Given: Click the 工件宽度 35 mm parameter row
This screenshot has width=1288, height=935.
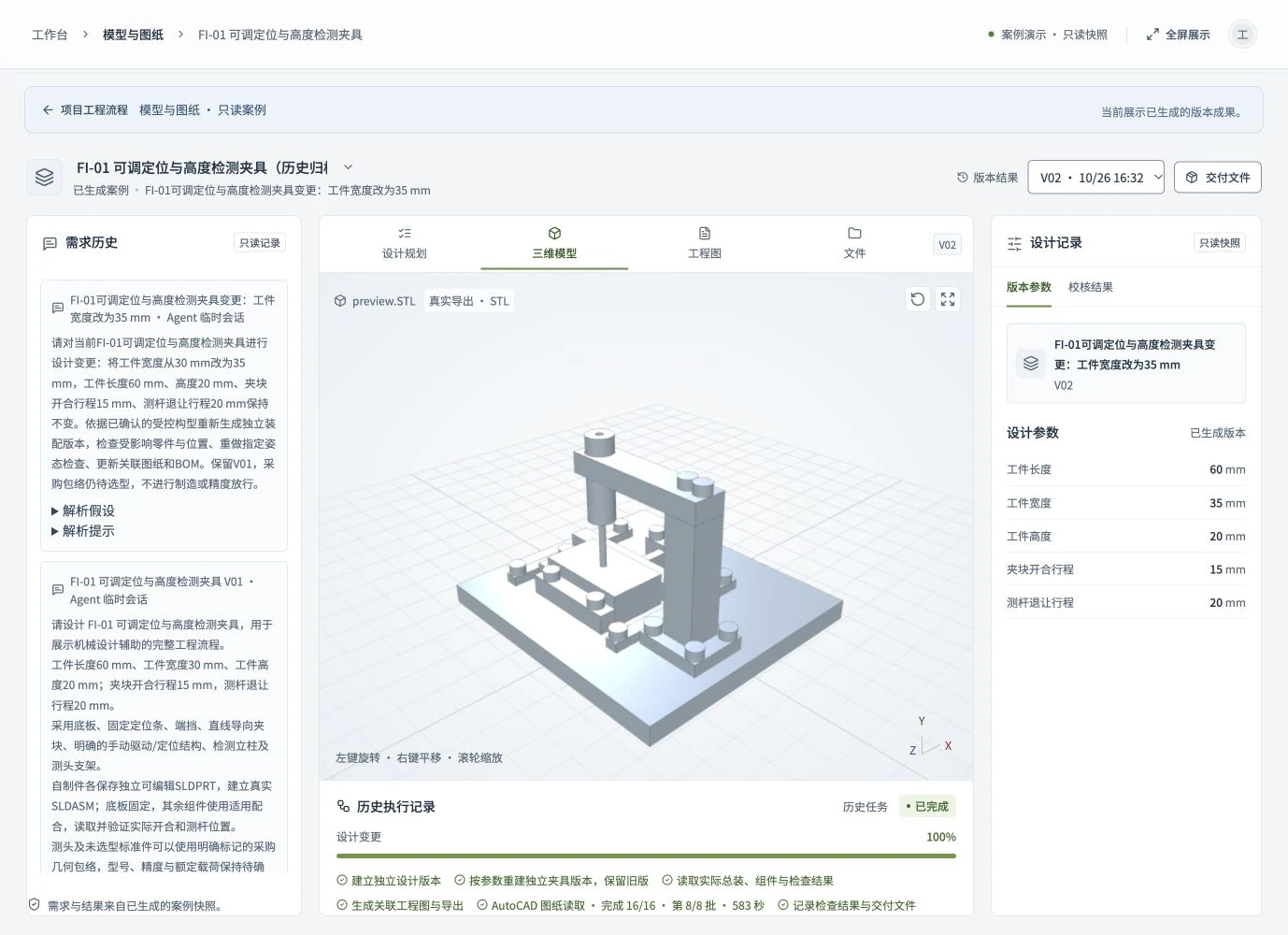Looking at the screenshot, I should 1126,503.
